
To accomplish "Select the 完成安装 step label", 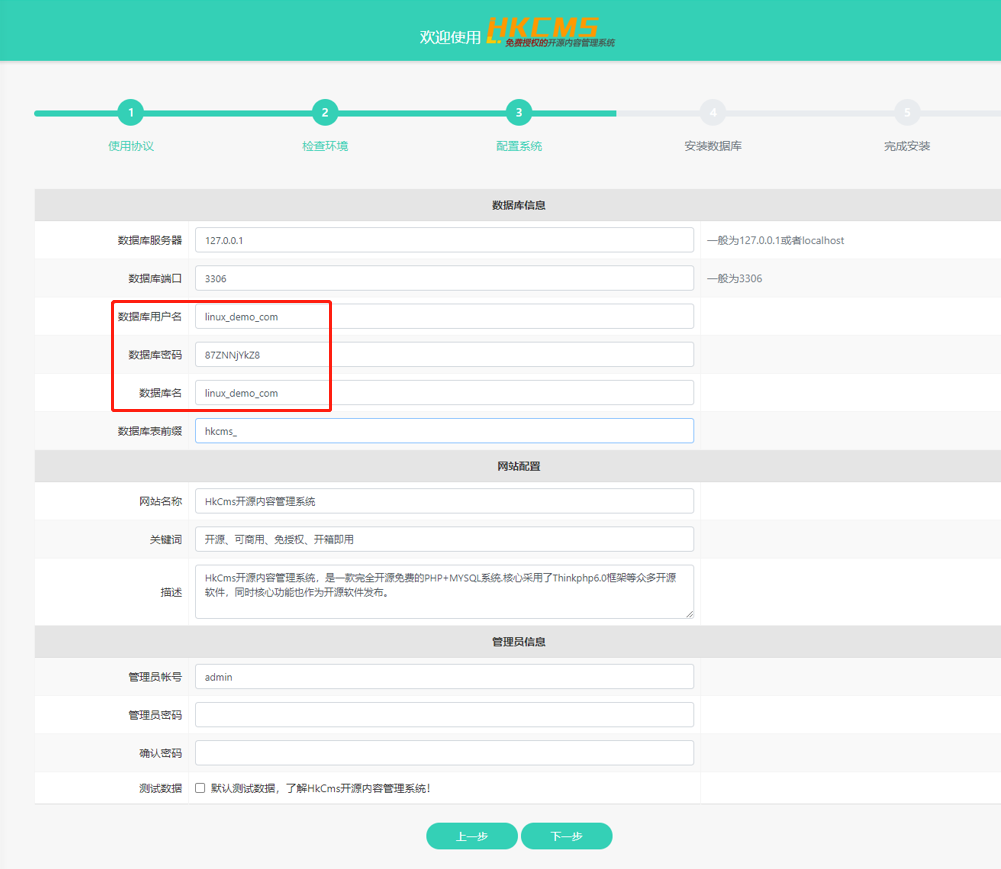I will [907, 146].
